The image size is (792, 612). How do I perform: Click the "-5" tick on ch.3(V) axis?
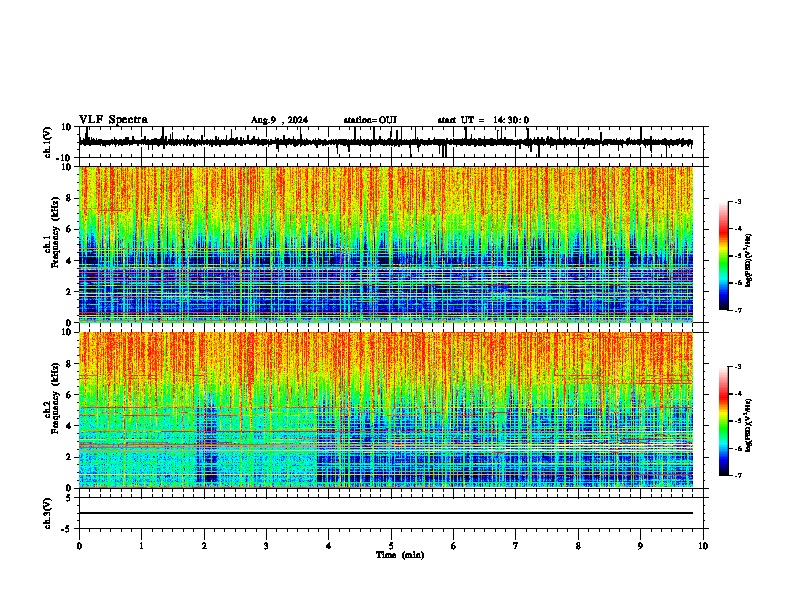tap(67, 529)
